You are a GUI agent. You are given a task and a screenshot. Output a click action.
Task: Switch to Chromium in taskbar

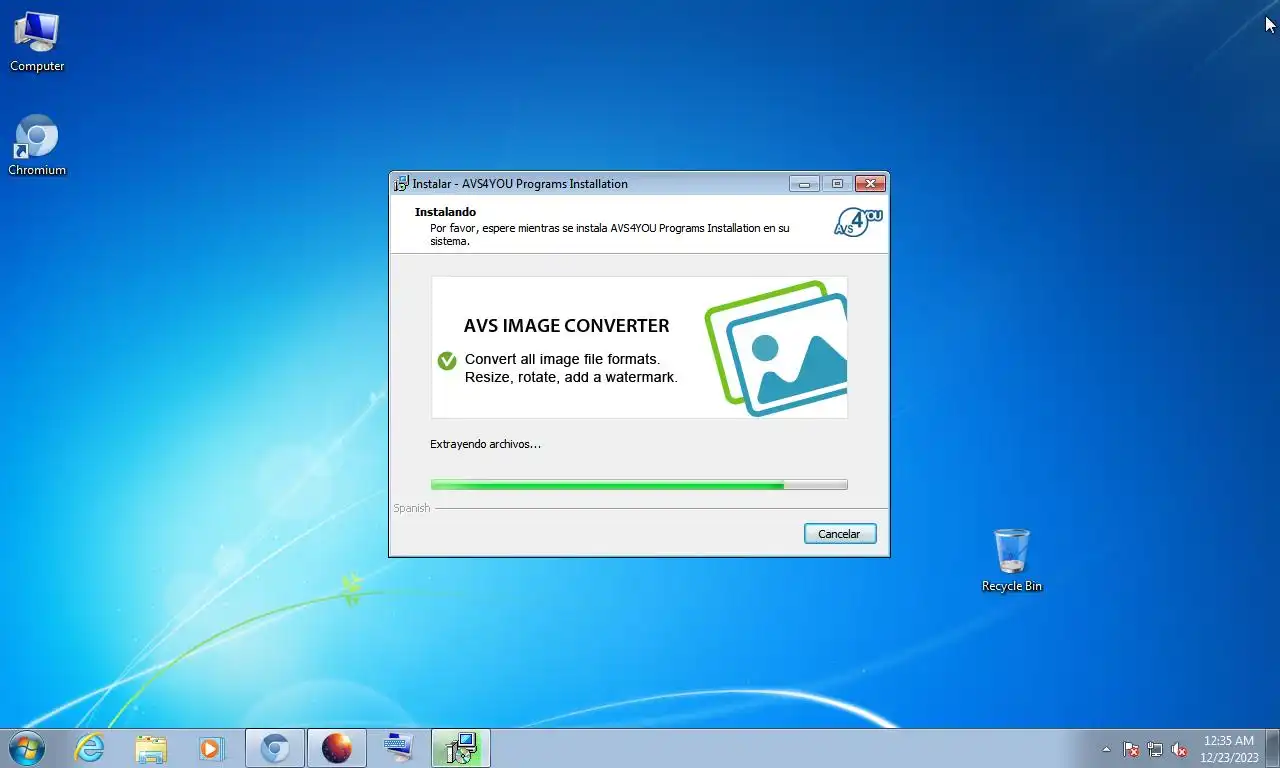[275, 748]
